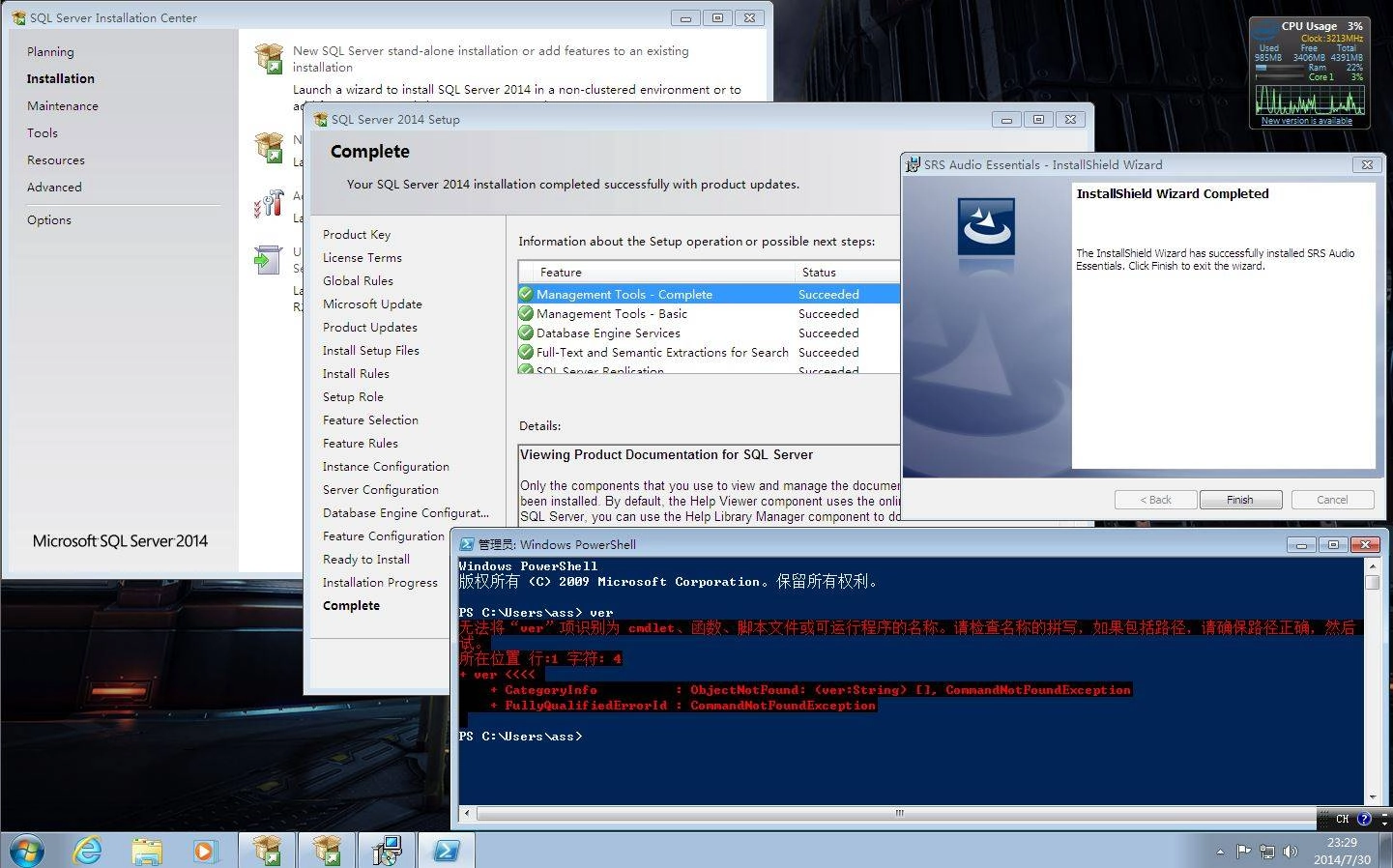Click Complete step in setup sidebar
The image size is (1393, 868).
[x=351, y=606]
